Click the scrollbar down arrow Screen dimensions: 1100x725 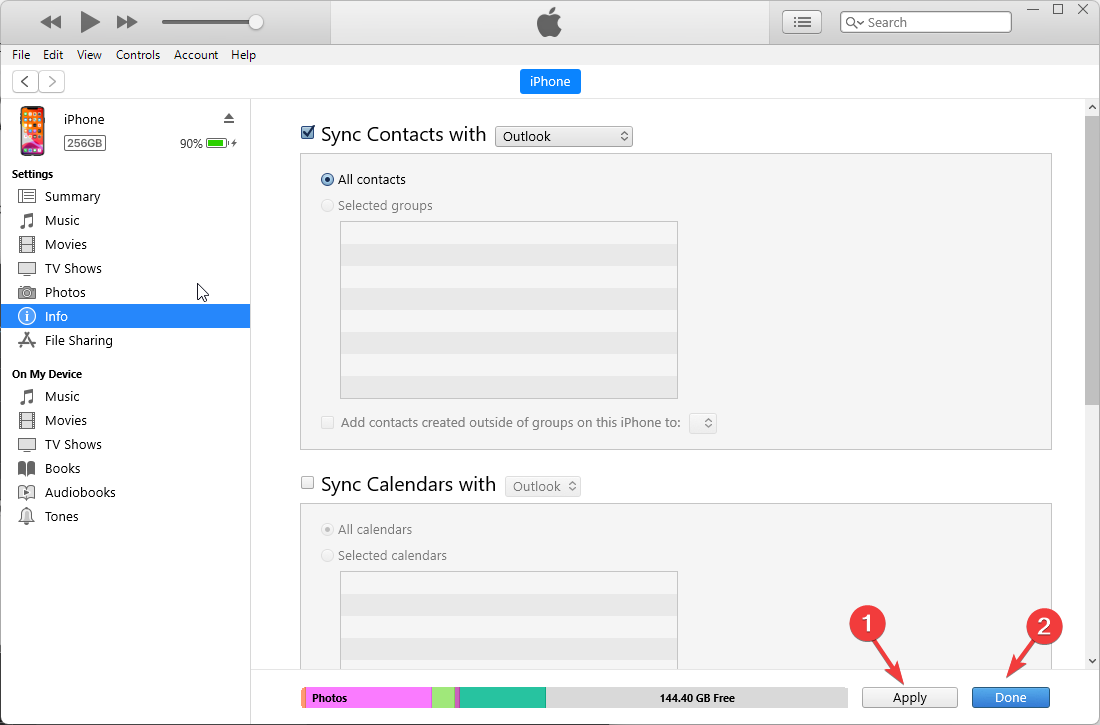(x=1092, y=660)
